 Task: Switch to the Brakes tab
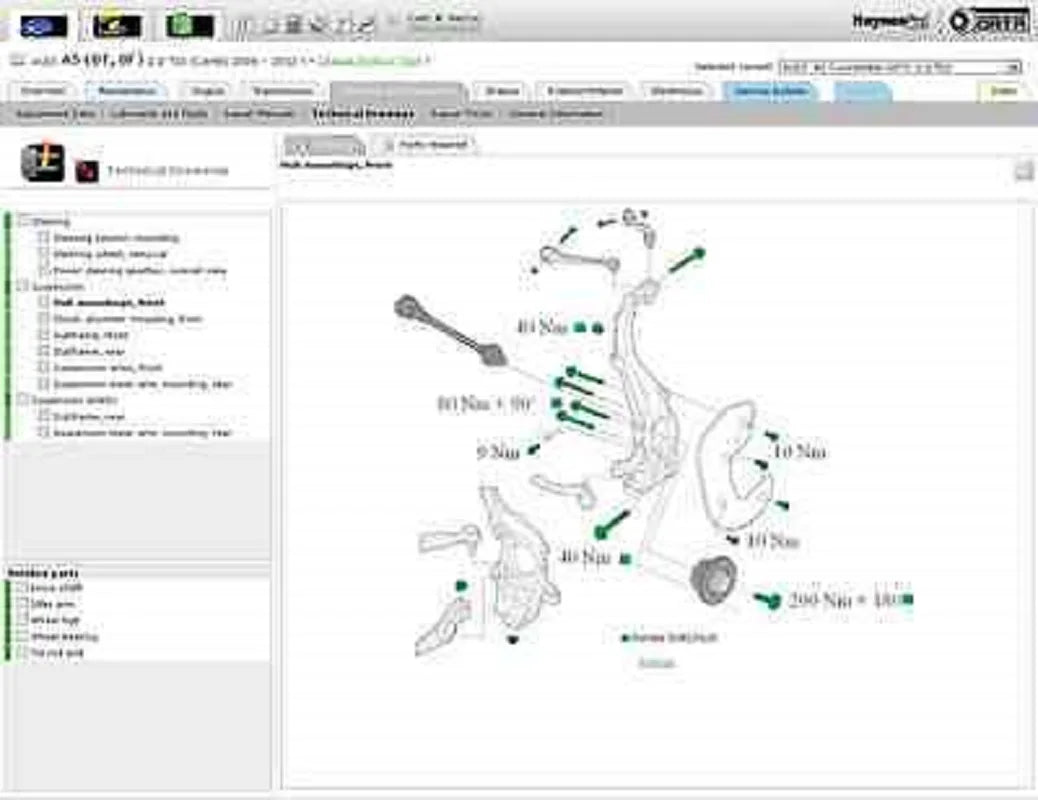(x=502, y=91)
